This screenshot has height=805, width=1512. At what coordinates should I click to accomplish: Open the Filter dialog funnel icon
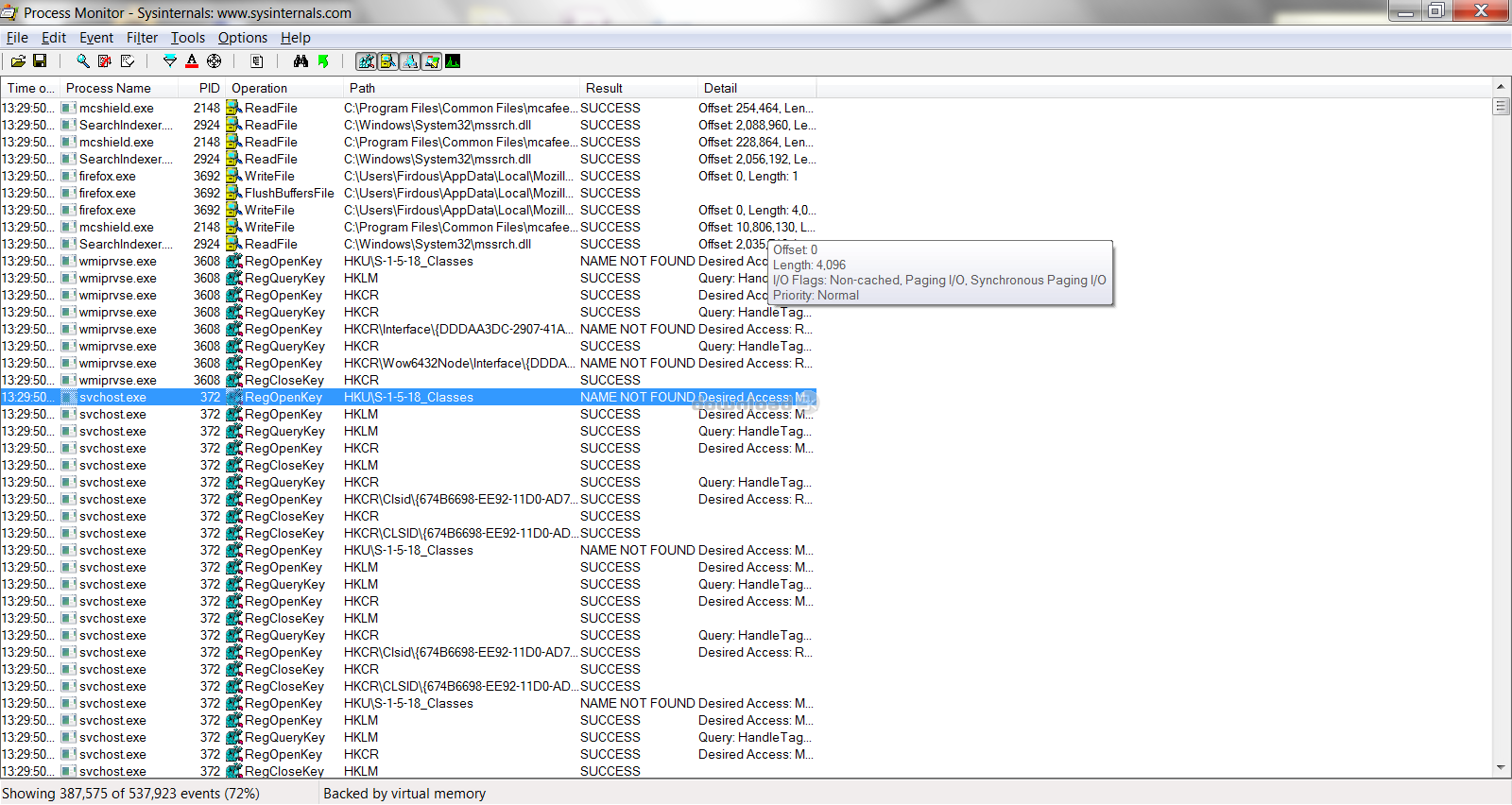(170, 61)
